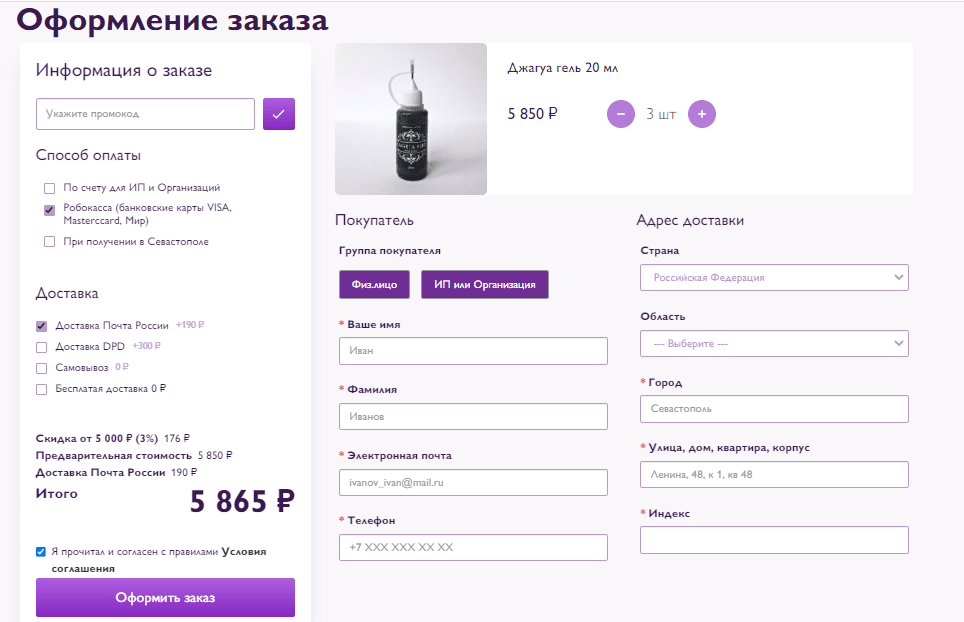The height and width of the screenshot is (622, 964).
Task: Increase product quantity with plus button
Action: click(702, 114)
